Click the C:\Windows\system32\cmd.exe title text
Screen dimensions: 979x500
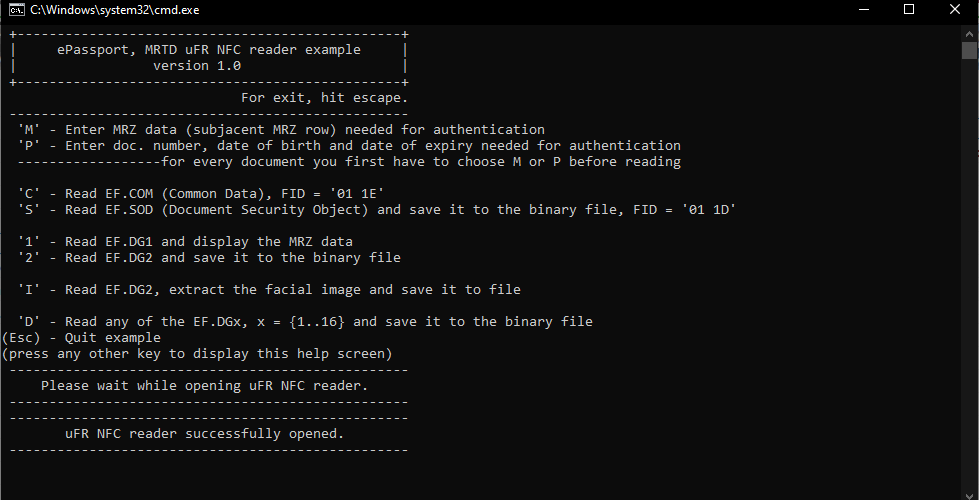[x=115, y=10]
